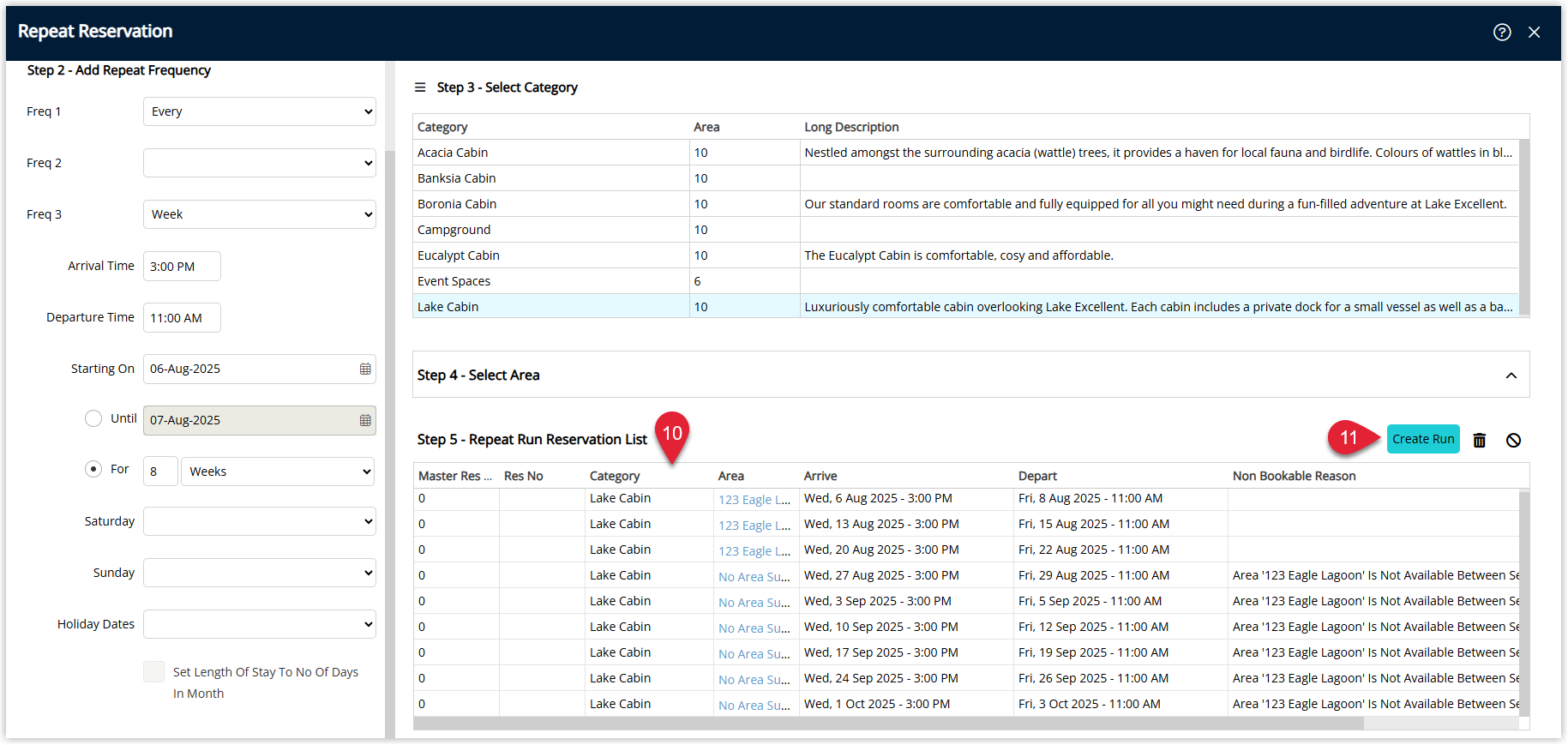
Task: Click the cancel circle-slash icon
Action: (x=1514, y=440)
